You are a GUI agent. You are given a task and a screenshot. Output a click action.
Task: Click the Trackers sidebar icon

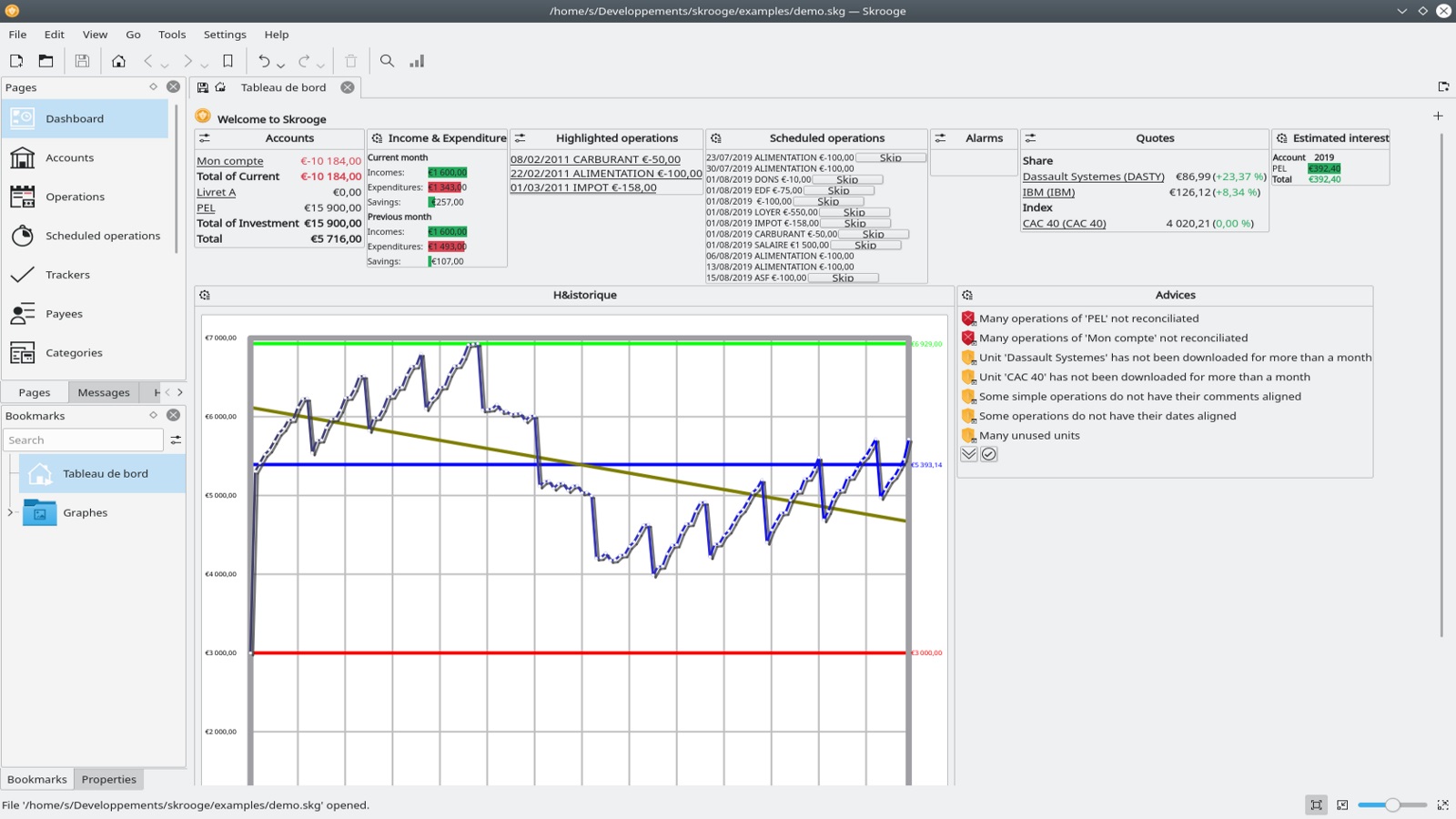(67, 275)
